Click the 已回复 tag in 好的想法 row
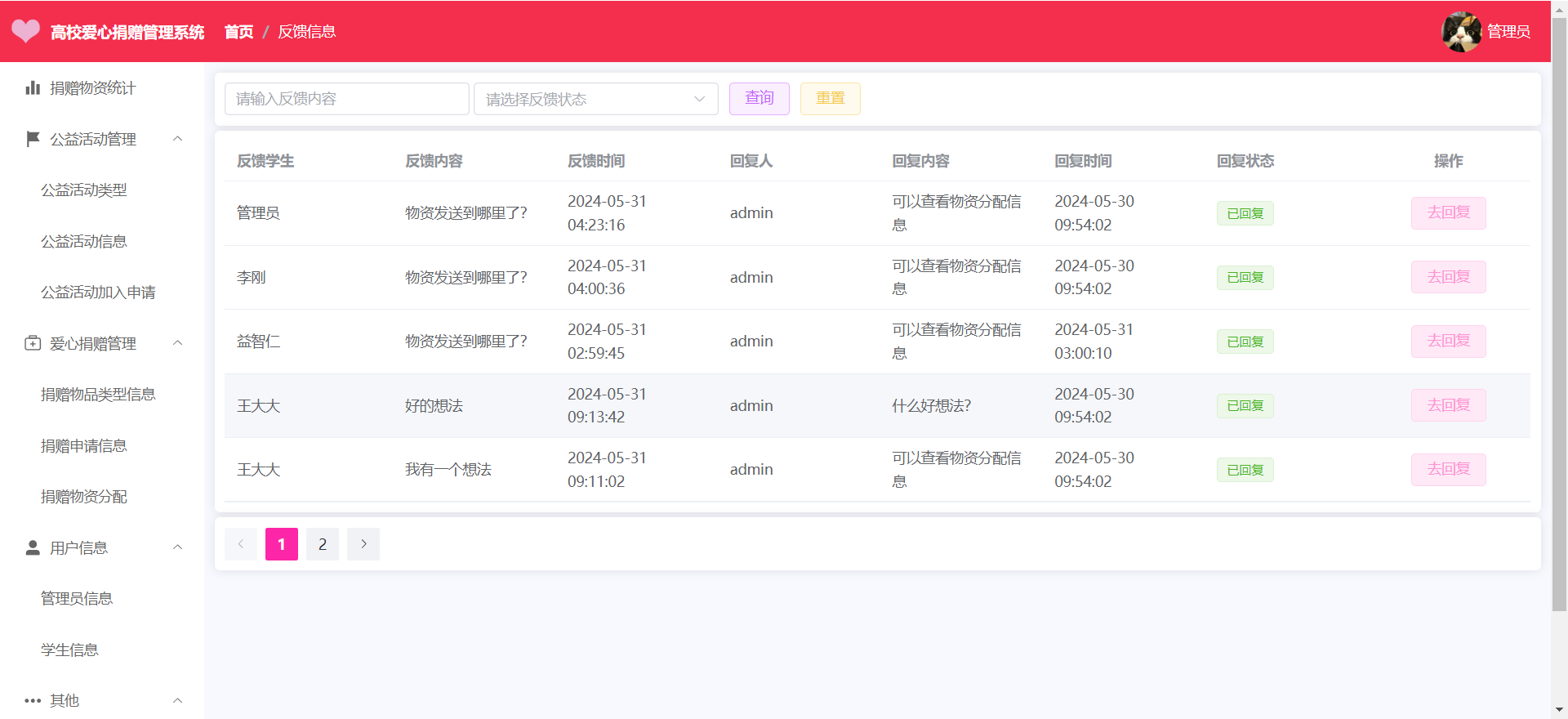The height and width of the screenshot is (719, 1568). [1245, 406]
